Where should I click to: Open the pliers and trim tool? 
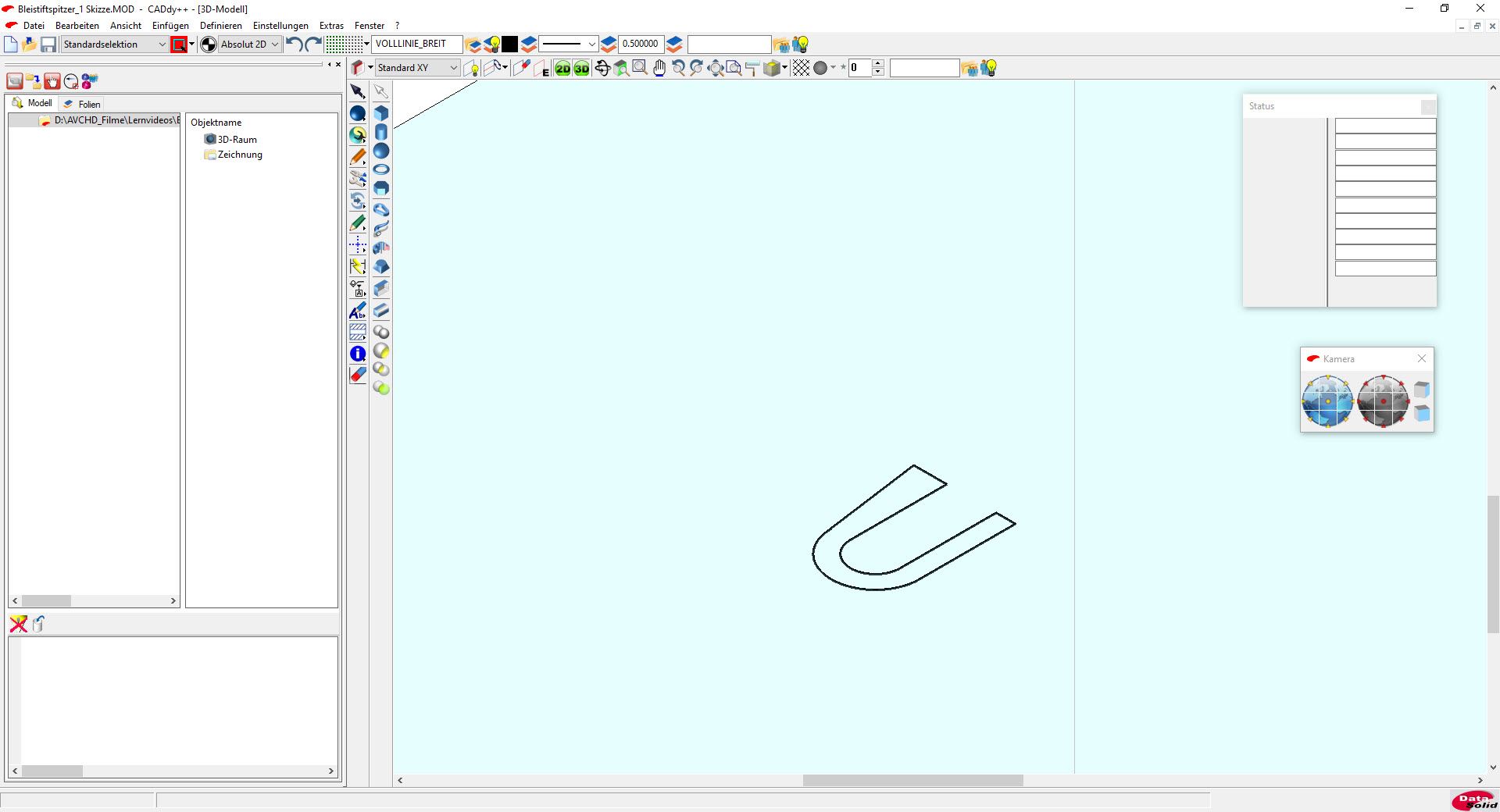click(x=358, y=179)
